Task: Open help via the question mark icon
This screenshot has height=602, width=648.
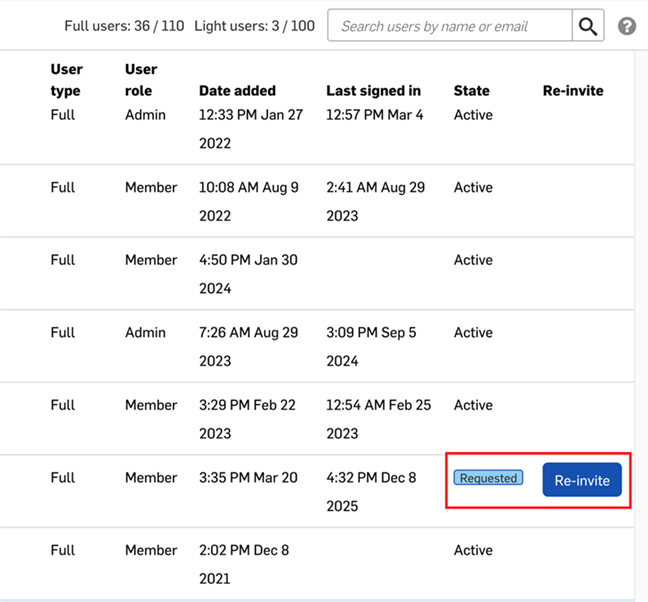Action: 627,26
